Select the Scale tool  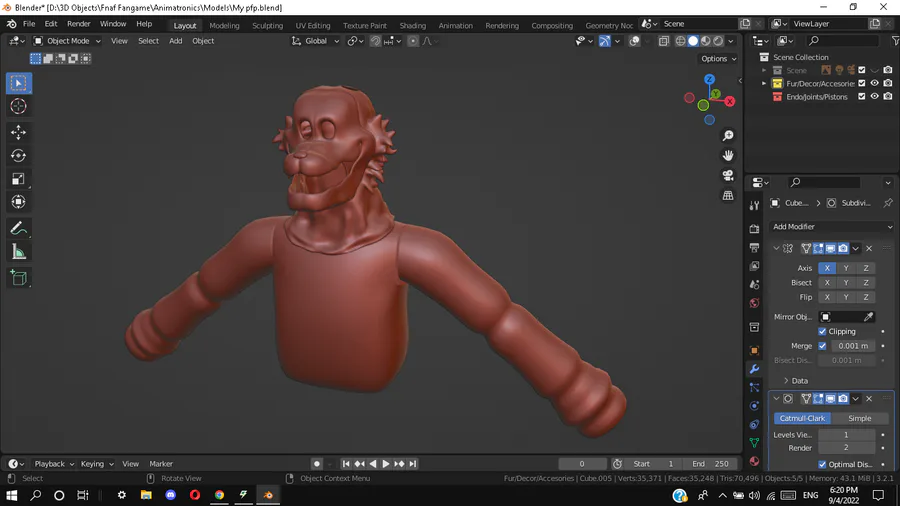coord(18,179)
